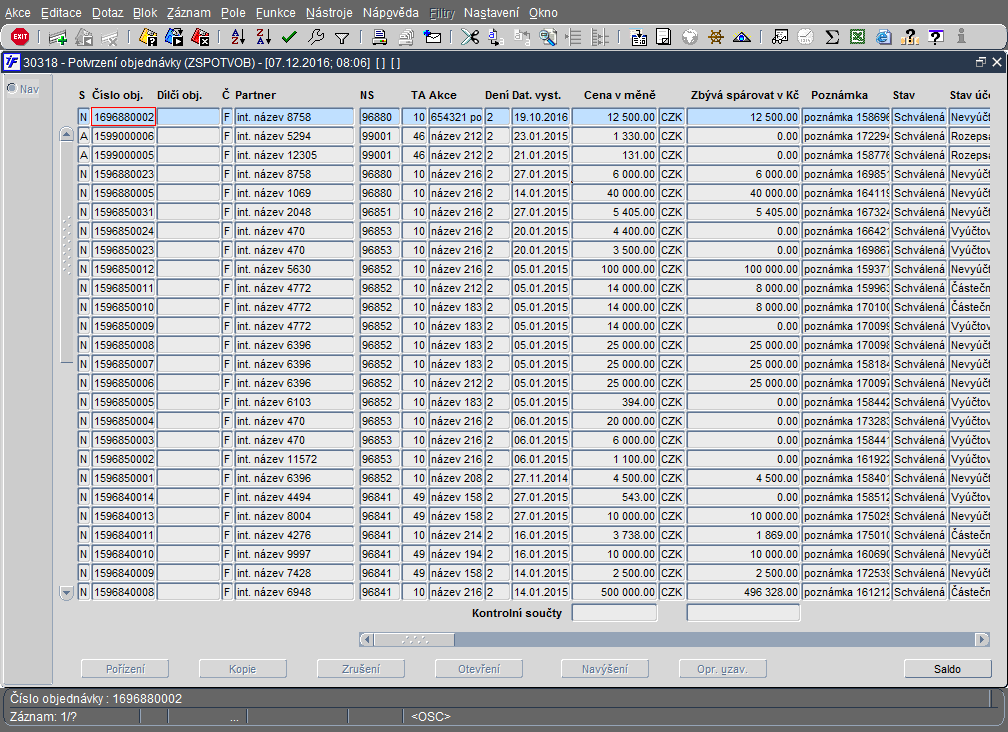Click remaining amount cell 496 328.00
This screenshot has width=1008, height=732.
pyautogui.click(x=743, y=592)
